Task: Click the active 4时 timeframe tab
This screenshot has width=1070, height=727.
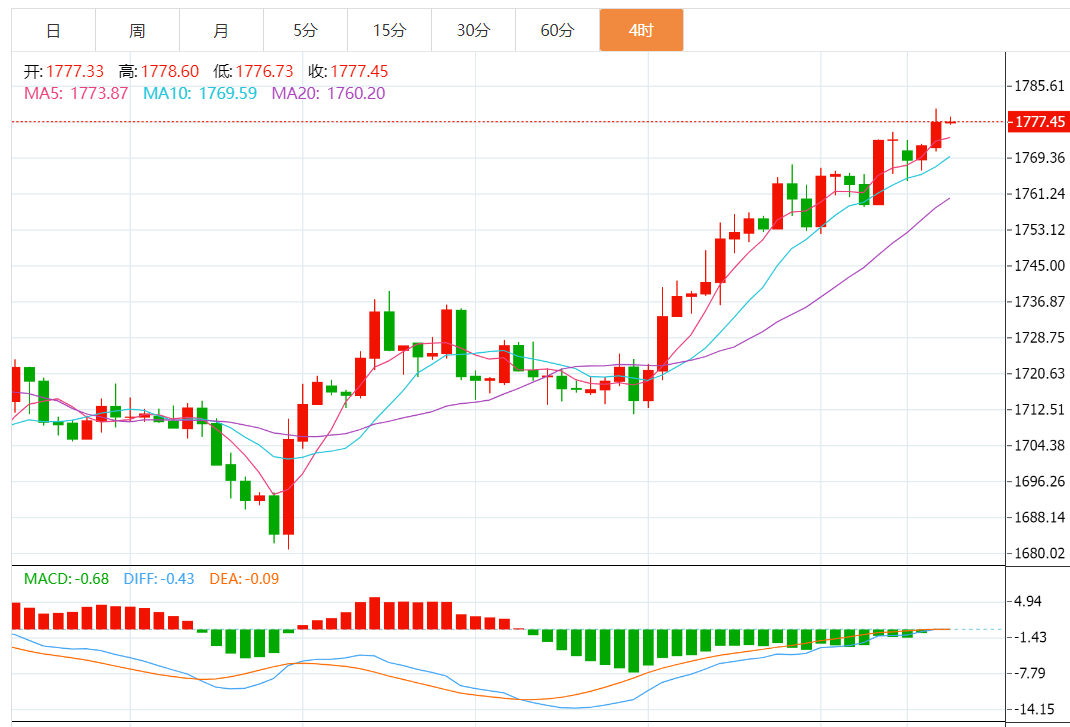Action: [641, 31]
